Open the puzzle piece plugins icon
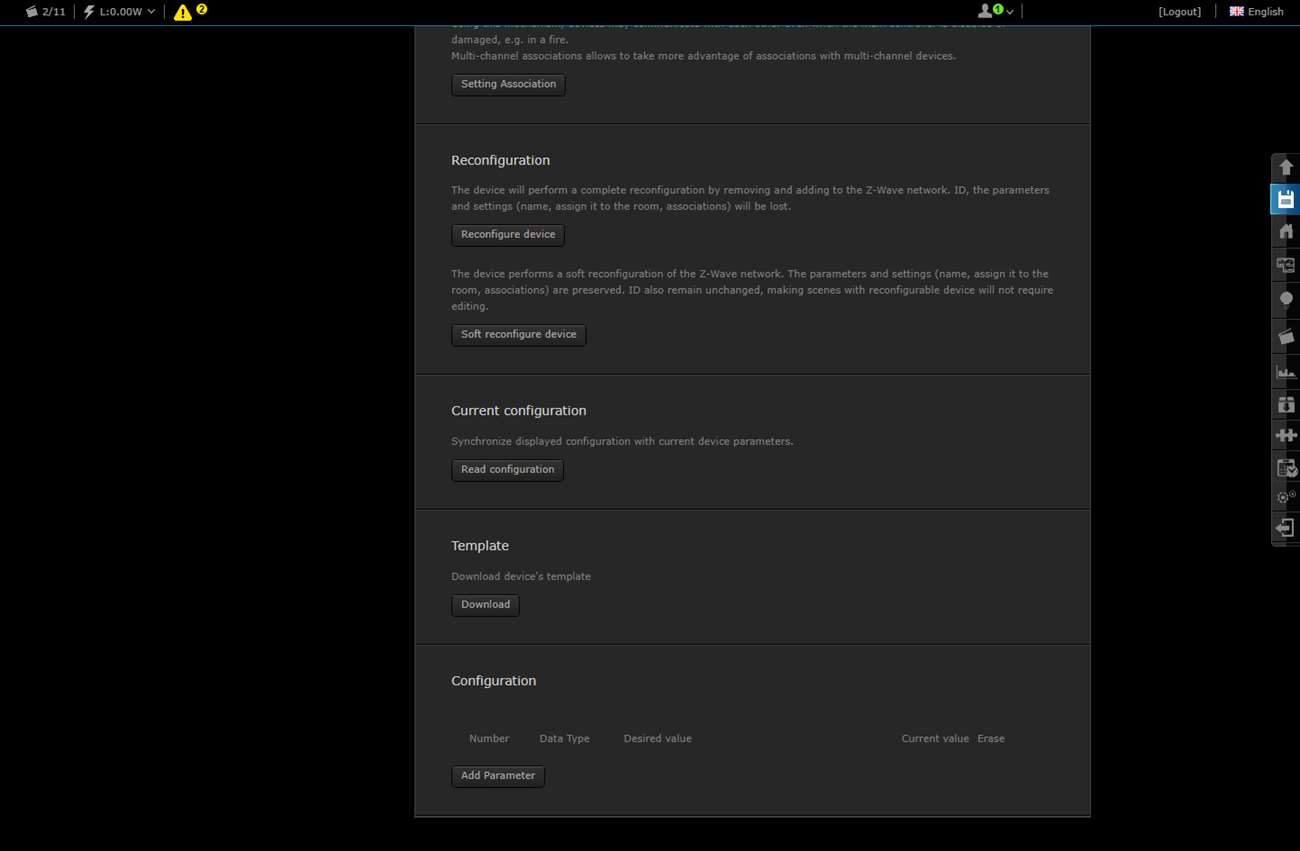This screenshot has height=851, width=1300. pyautogui.click(x=1286, y=436)
